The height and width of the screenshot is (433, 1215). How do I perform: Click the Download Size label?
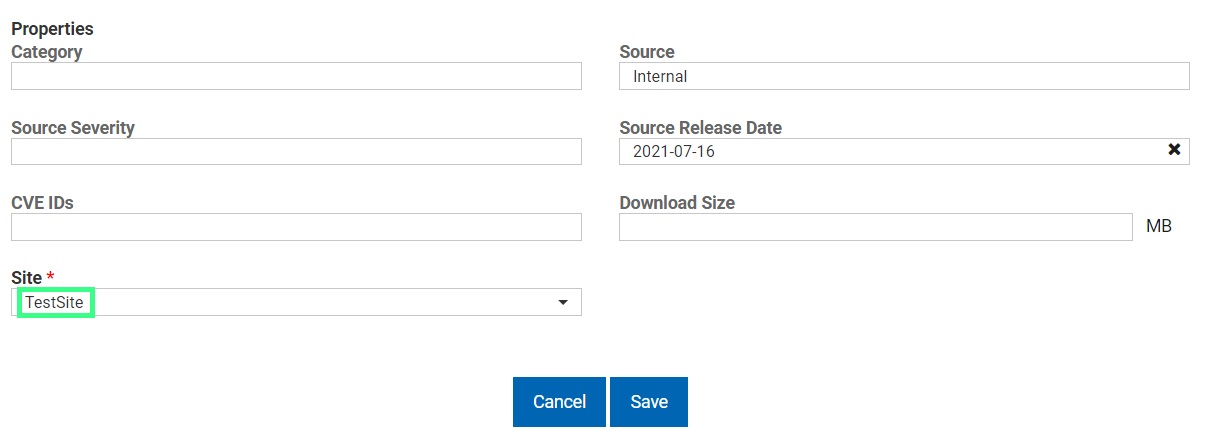(x=677, y=203)
